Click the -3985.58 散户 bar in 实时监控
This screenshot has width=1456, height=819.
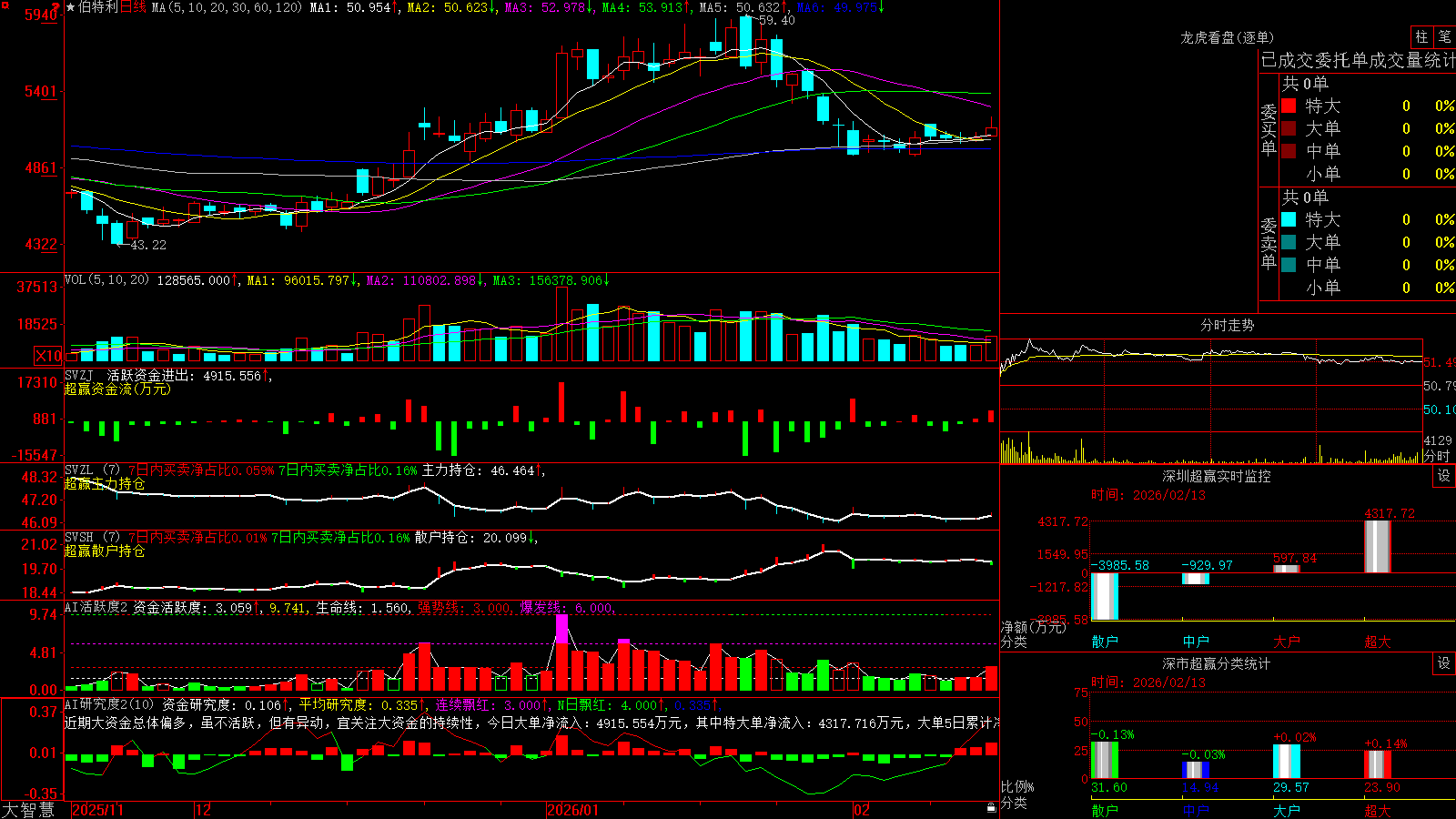[x=1105, y=596]
